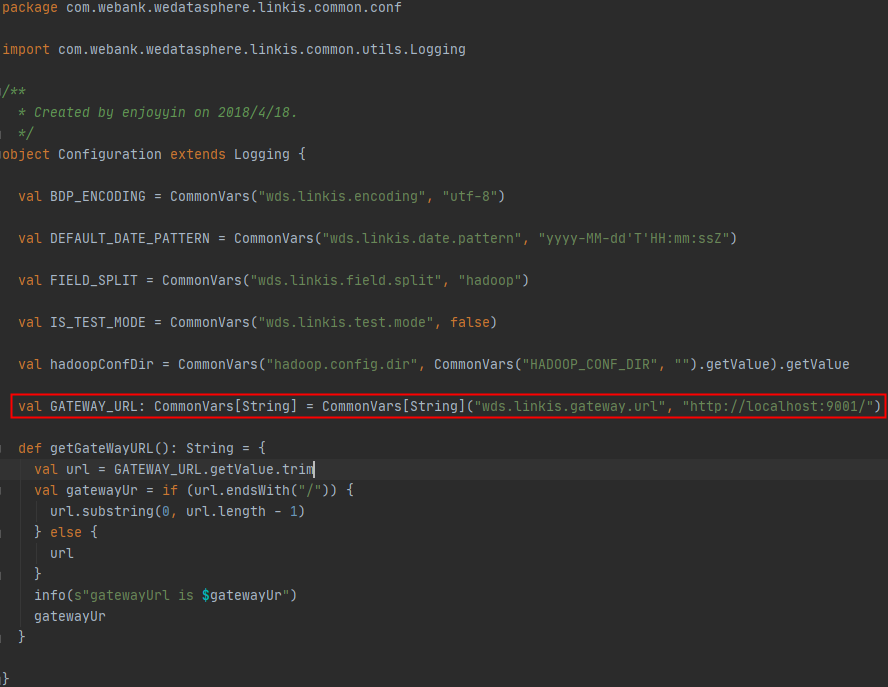The height and width of the screenshot is (687, 888).
Task: Click 'GATEWAY_URL.getValue.trim' expression
Action: click(x=214, y=469)
